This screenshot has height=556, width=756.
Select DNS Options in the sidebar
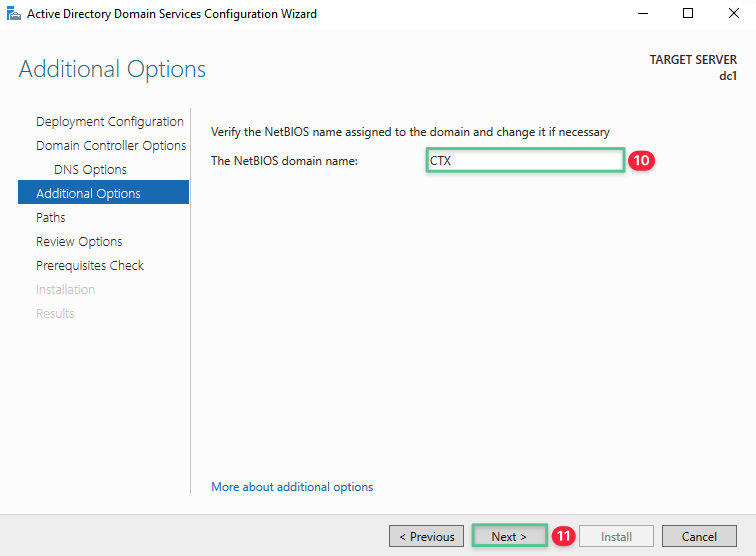tap(90, 170)
